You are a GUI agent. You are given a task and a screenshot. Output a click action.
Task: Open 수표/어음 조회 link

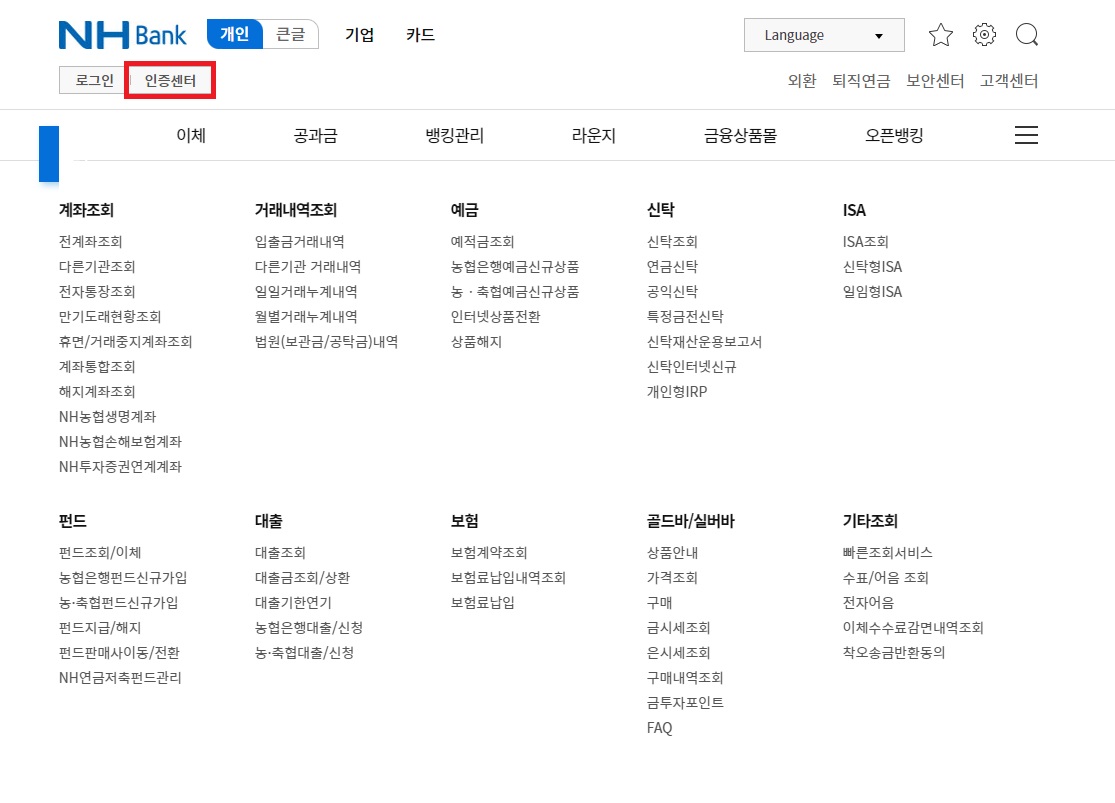coord(886,578)
